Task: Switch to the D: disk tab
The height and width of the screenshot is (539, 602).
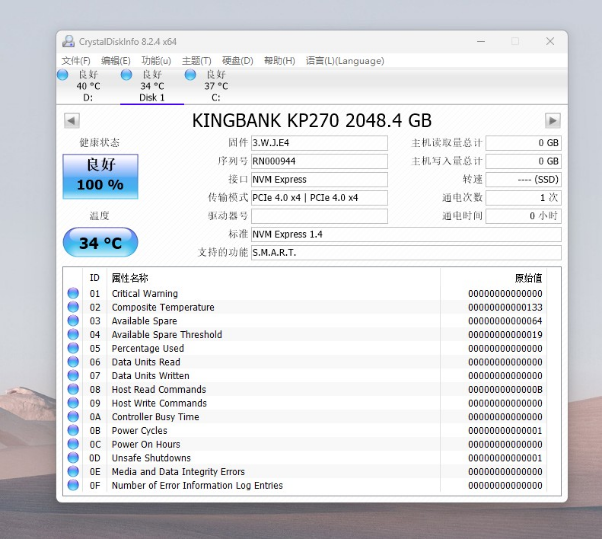Action: [88, 86]
